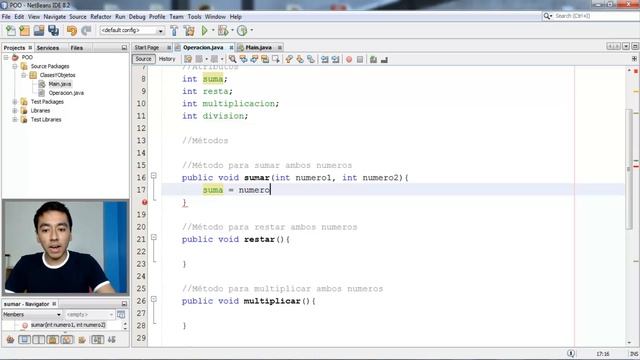The image size is (640, 360).
Task: Switch to the Services tab
Action: (48, 48)
